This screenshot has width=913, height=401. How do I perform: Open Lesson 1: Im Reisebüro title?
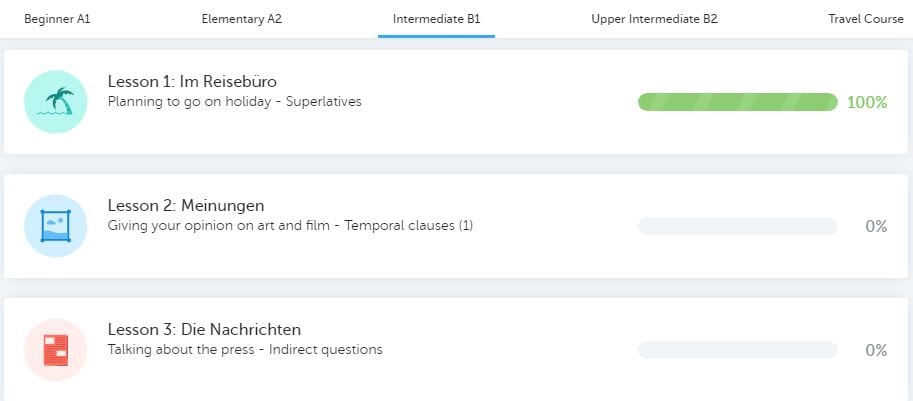pyautogui.click(x=192, y=82)
